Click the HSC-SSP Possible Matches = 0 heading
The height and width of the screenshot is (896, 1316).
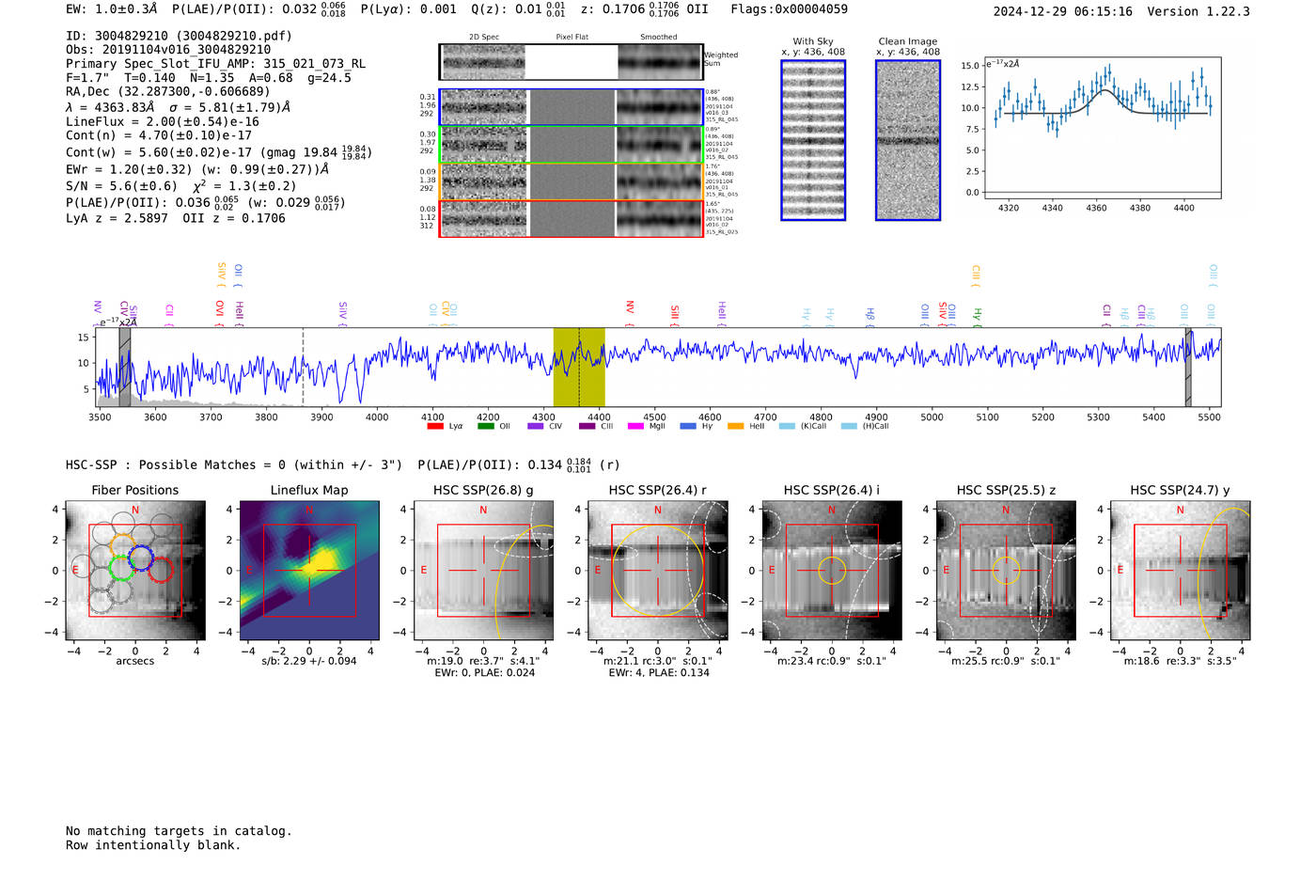point(234,464)
